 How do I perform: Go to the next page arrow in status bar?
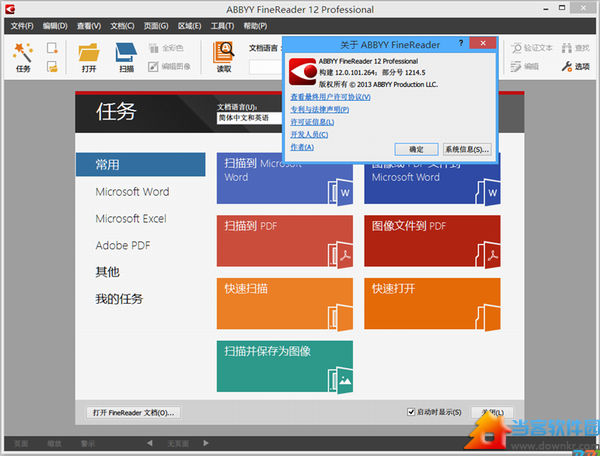tap(206, 443)
